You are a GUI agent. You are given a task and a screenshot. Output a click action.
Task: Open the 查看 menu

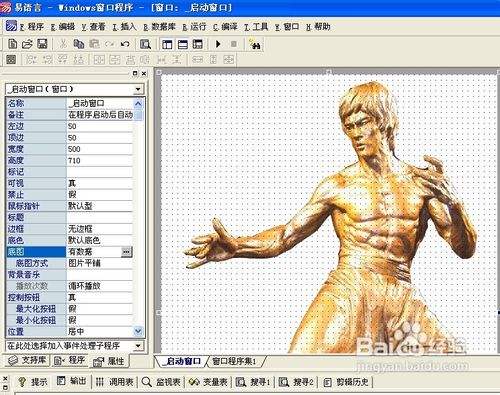coord(94,27)
